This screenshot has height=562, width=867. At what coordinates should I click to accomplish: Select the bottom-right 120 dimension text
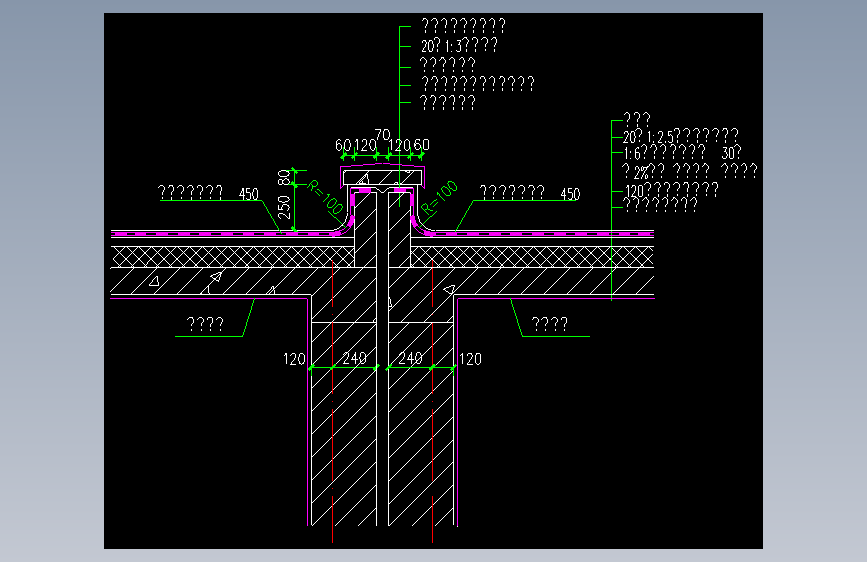coord(470,359)
